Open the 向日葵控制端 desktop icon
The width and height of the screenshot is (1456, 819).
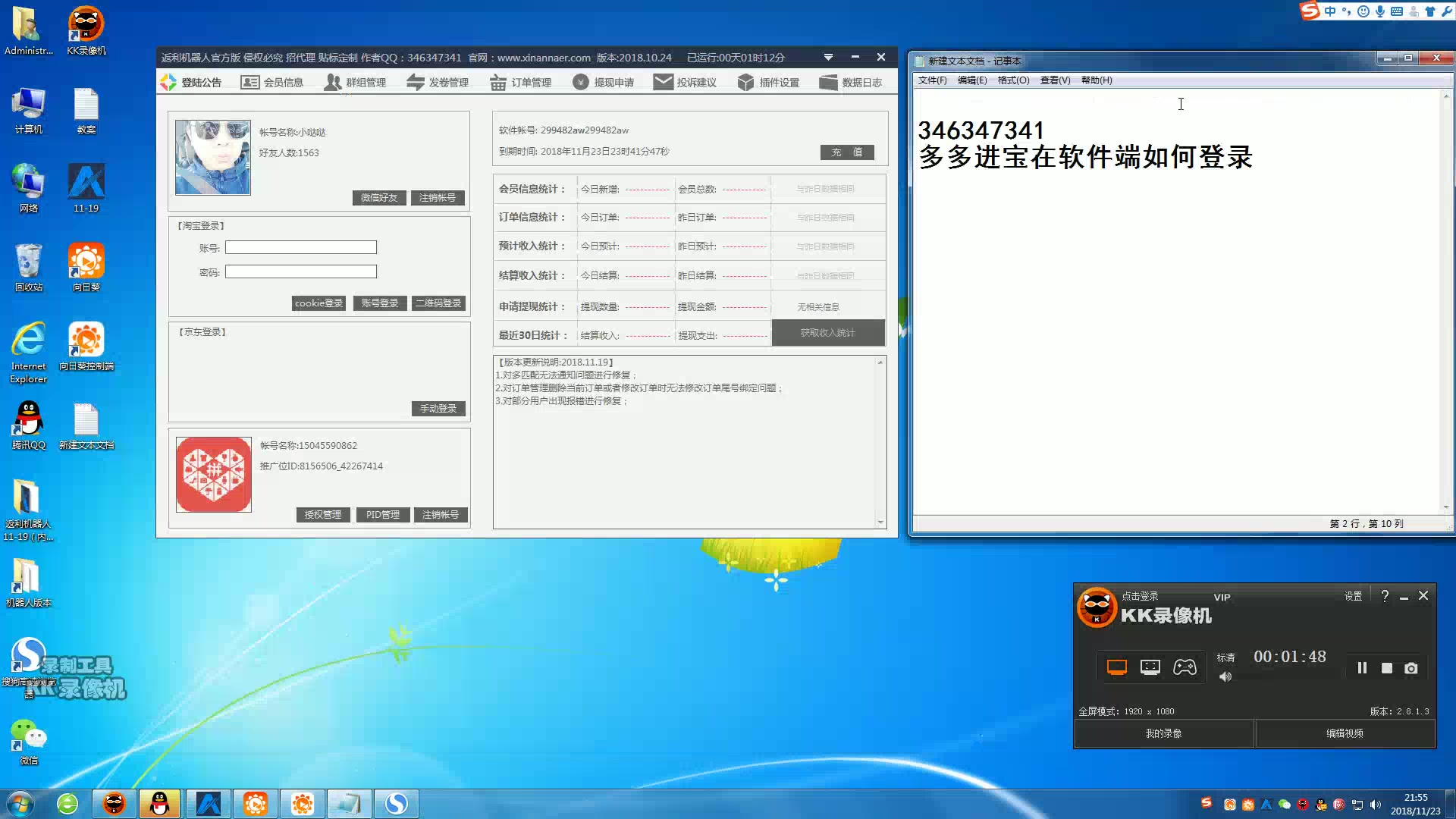pos(86,347)
